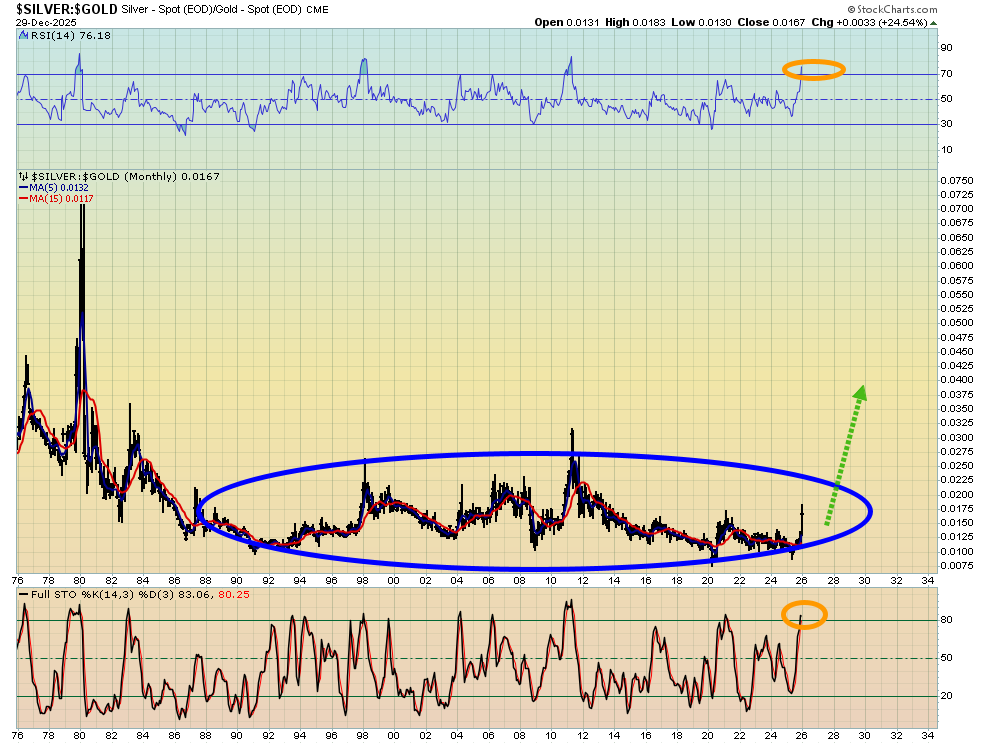The height and width of the screenshot is (744, 990).
Task: Click the green up-triangle beside Chg percent
Action: (933, 22)
